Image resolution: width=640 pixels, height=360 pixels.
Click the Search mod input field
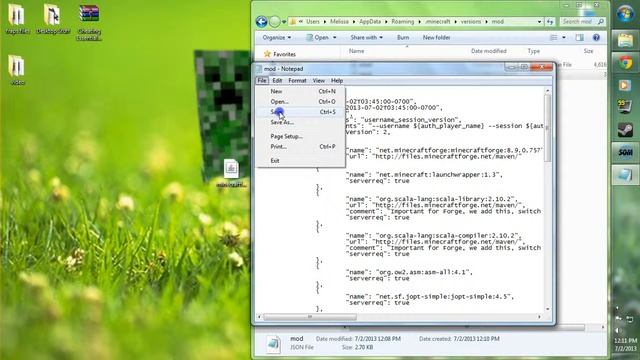point(582,22)
